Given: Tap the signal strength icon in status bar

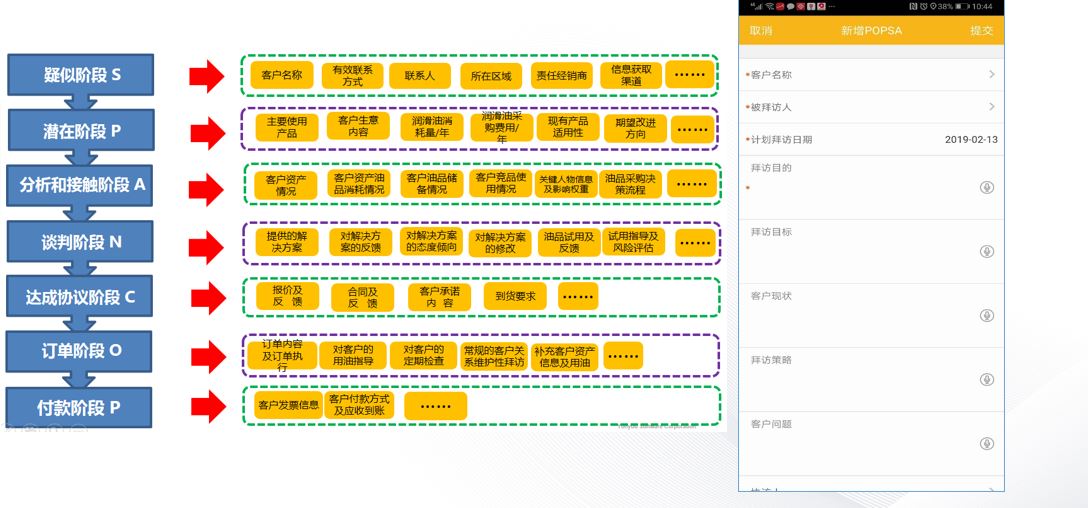Looking at the screenshot, I should tap(757, 6).
